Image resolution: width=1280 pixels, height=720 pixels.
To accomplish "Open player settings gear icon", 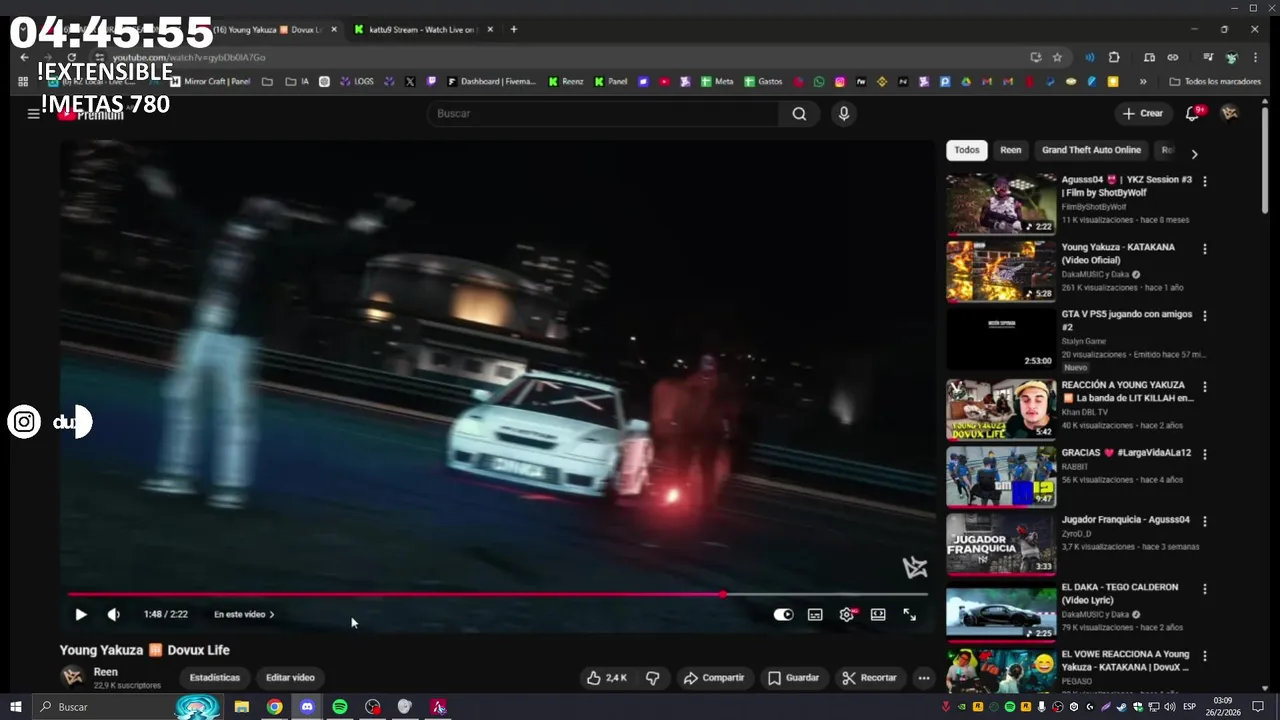I will pos(847,615).
